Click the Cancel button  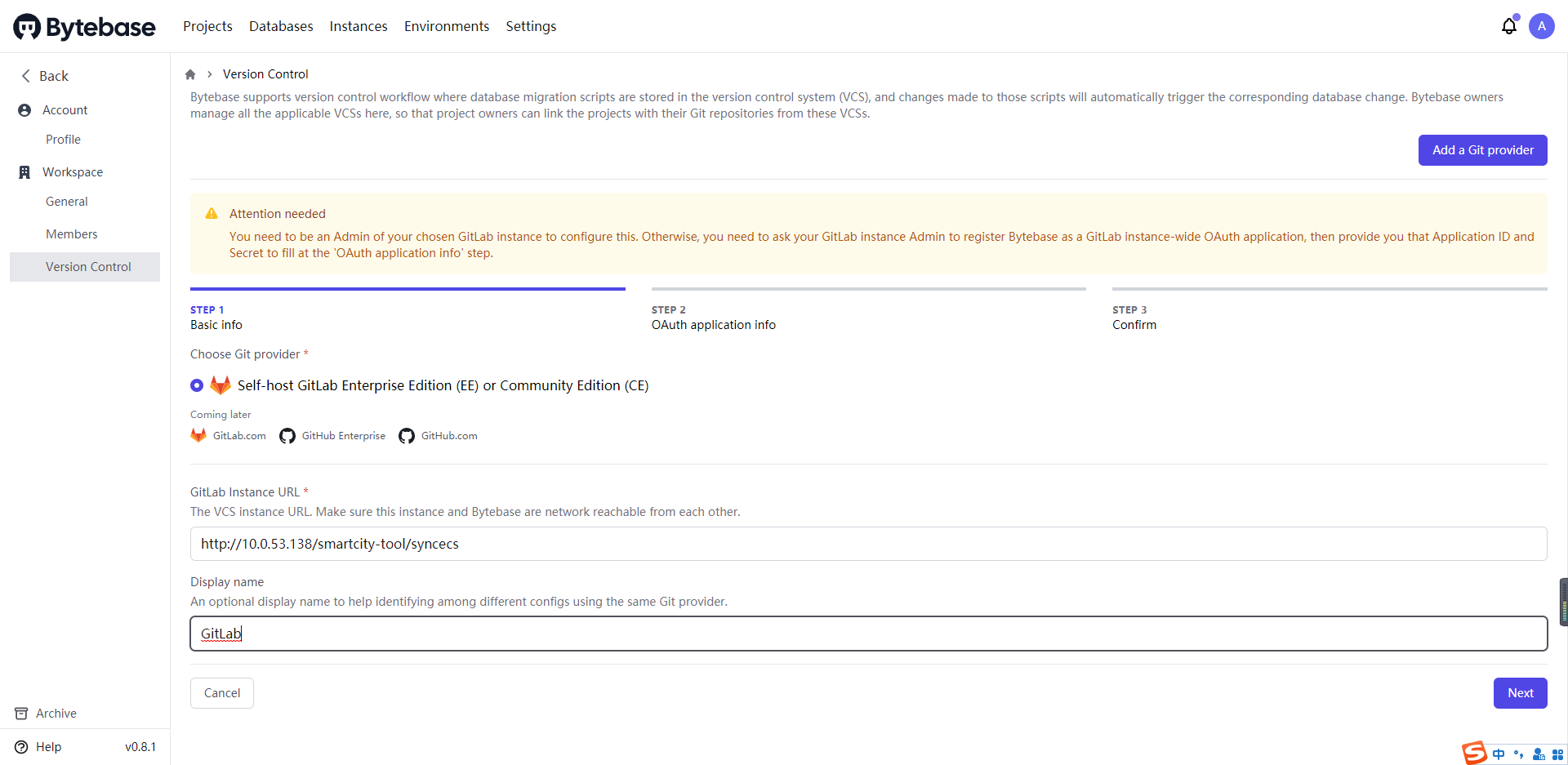pyautogui.click(x=222, y=693)
